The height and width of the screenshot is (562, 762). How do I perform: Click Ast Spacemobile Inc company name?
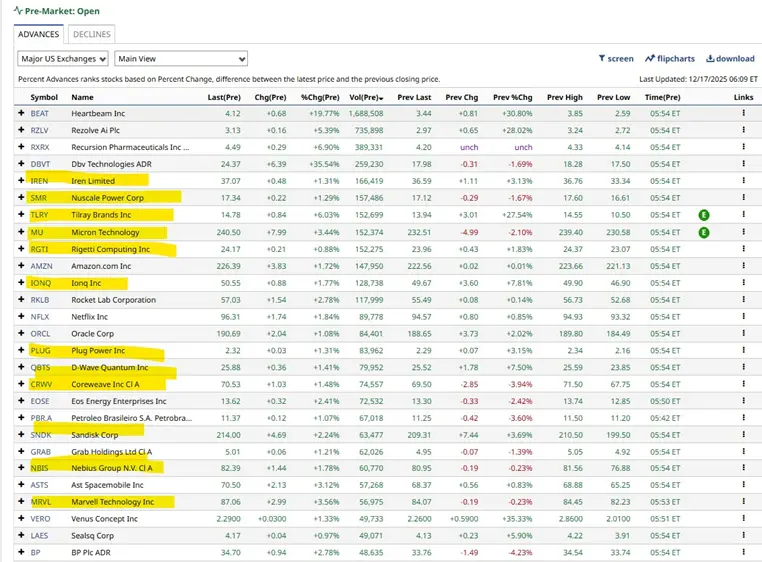pyautogui.click(x=107, y=485)
